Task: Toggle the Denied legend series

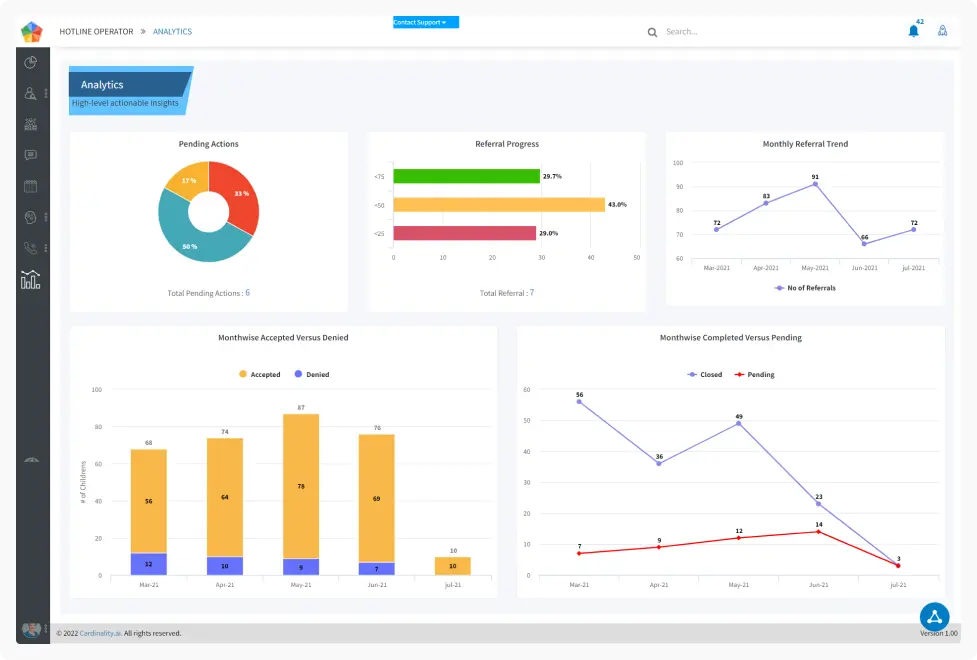Action: click(x=311, y=374)
